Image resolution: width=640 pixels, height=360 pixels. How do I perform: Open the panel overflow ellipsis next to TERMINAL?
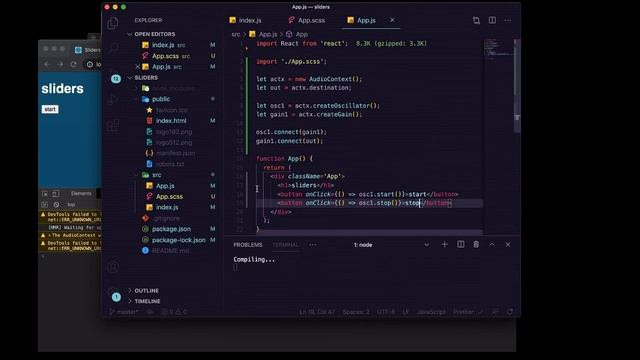point(313,245)
